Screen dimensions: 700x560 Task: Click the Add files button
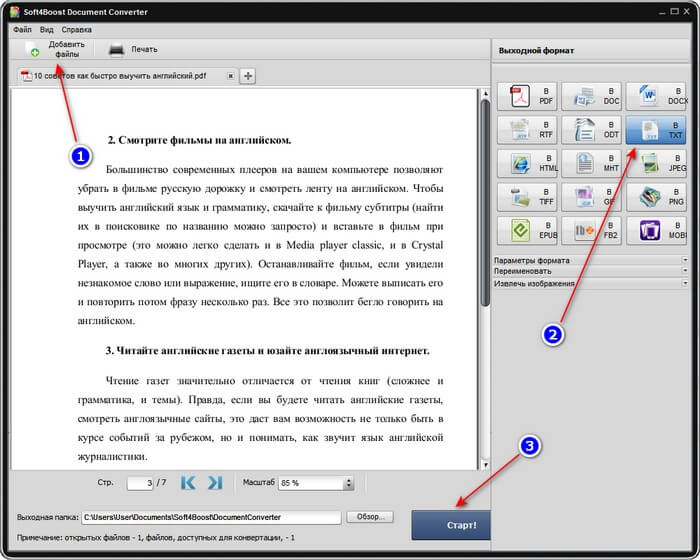[55, 49]
